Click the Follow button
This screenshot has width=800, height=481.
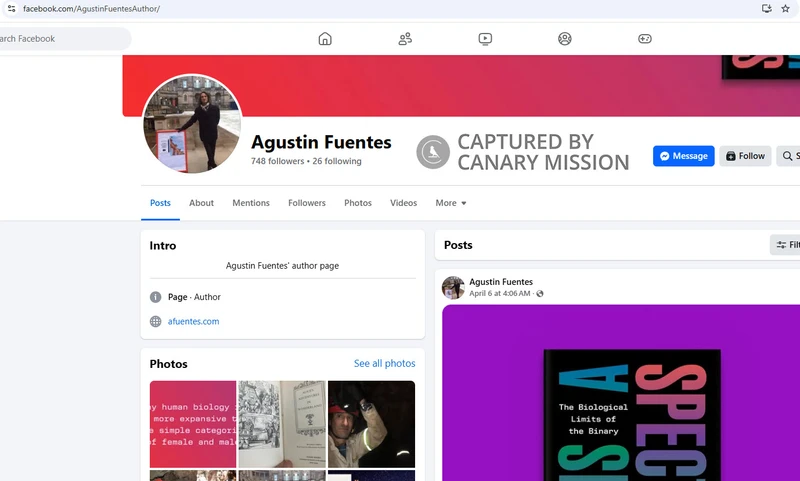point(745,156)
